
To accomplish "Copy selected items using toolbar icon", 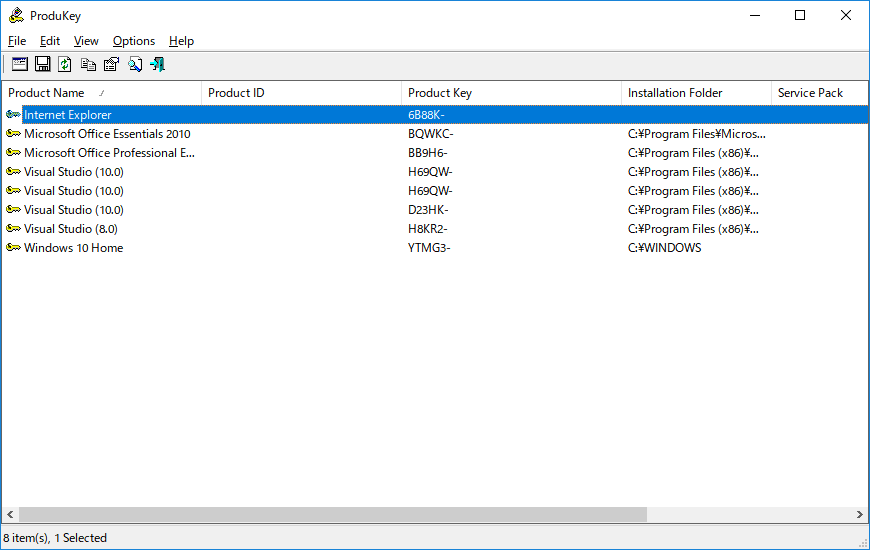I will [x=88, y=64].
